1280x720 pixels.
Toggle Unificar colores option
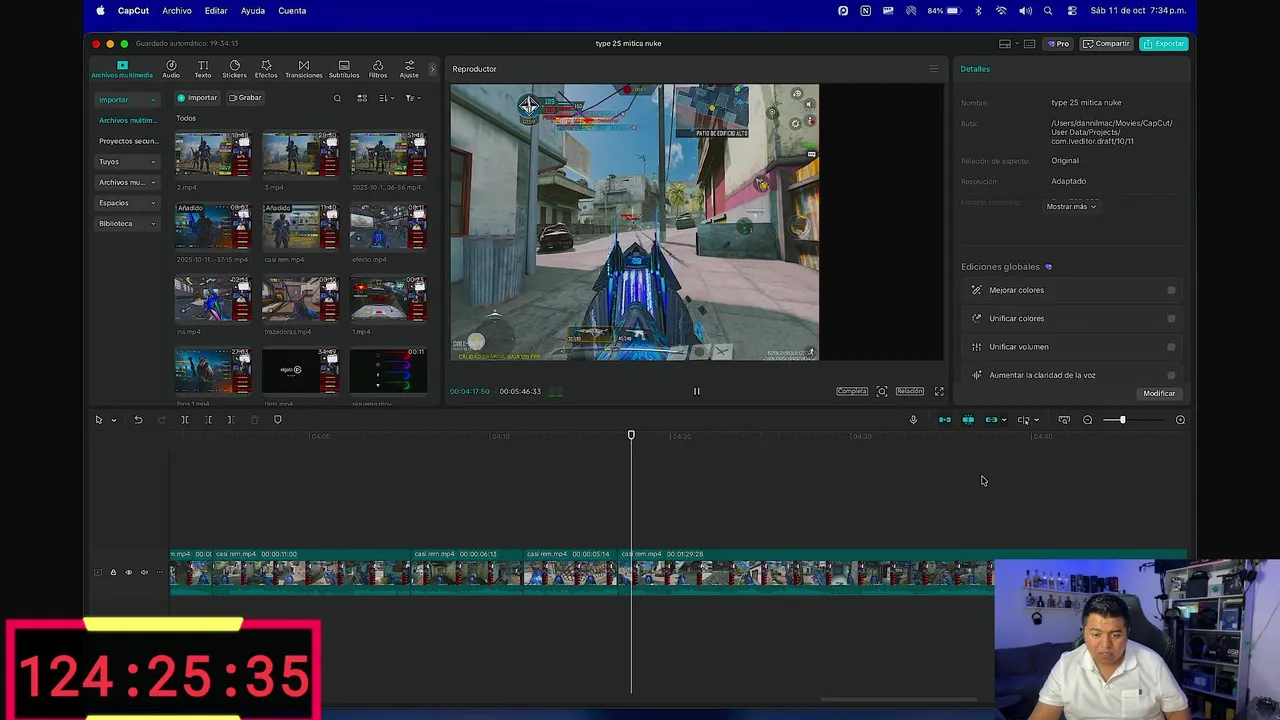(1171, 318)
